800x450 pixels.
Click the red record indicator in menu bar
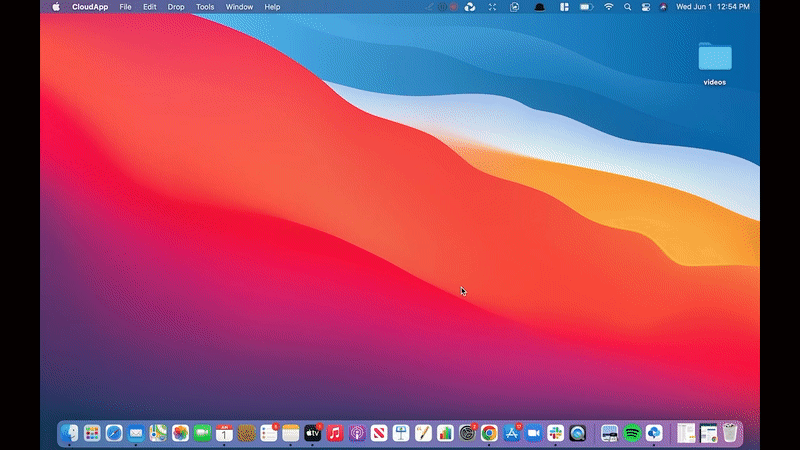pos(453,7)
